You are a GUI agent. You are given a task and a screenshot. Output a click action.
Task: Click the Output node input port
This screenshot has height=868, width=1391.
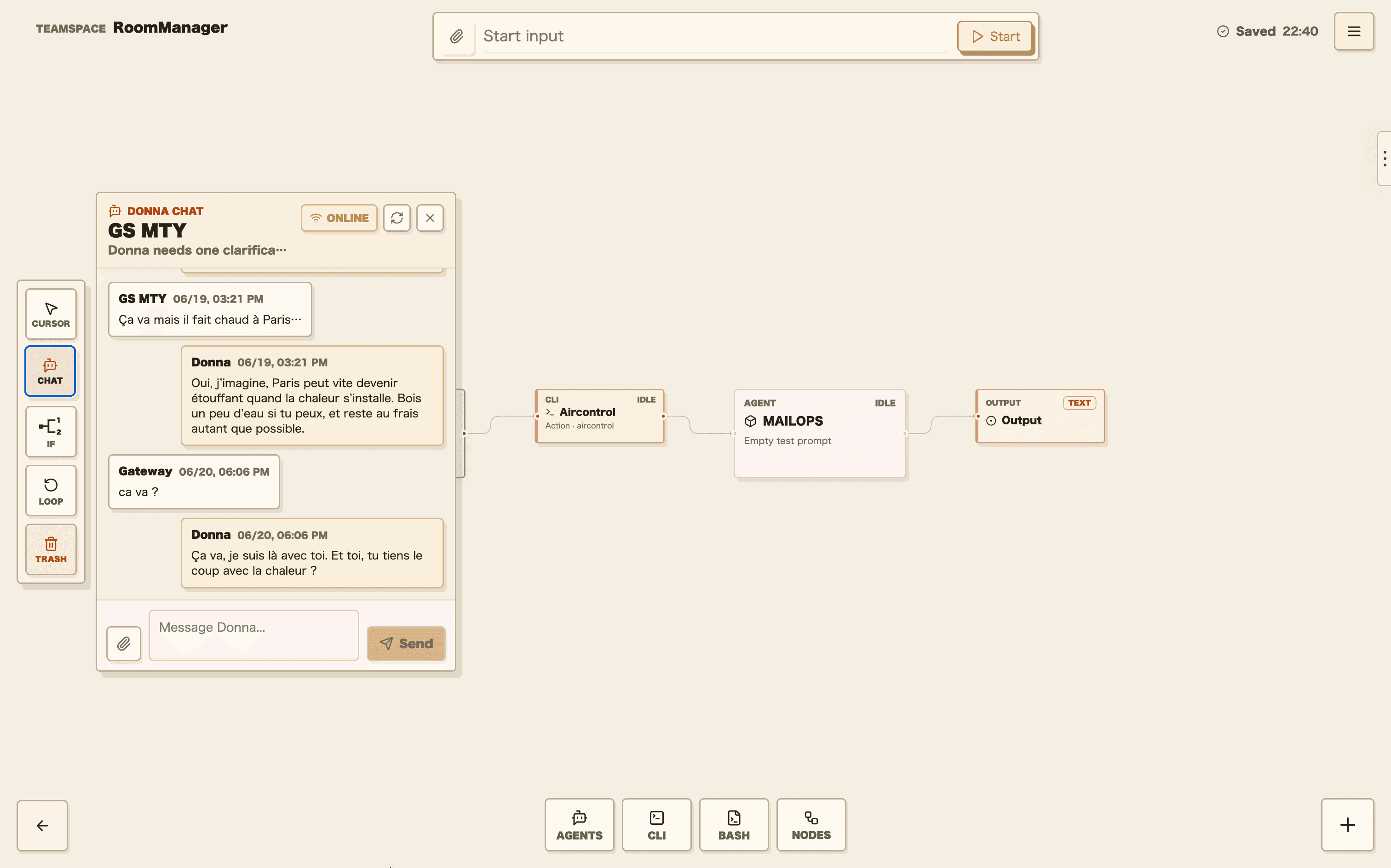(977, 416)
